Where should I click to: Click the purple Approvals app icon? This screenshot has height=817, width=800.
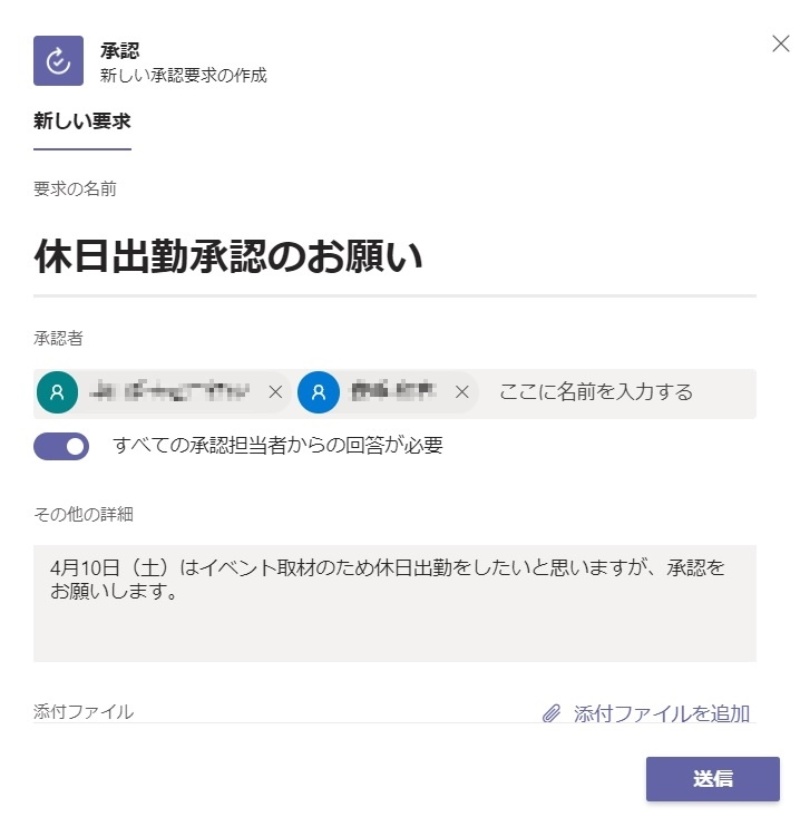58,61
